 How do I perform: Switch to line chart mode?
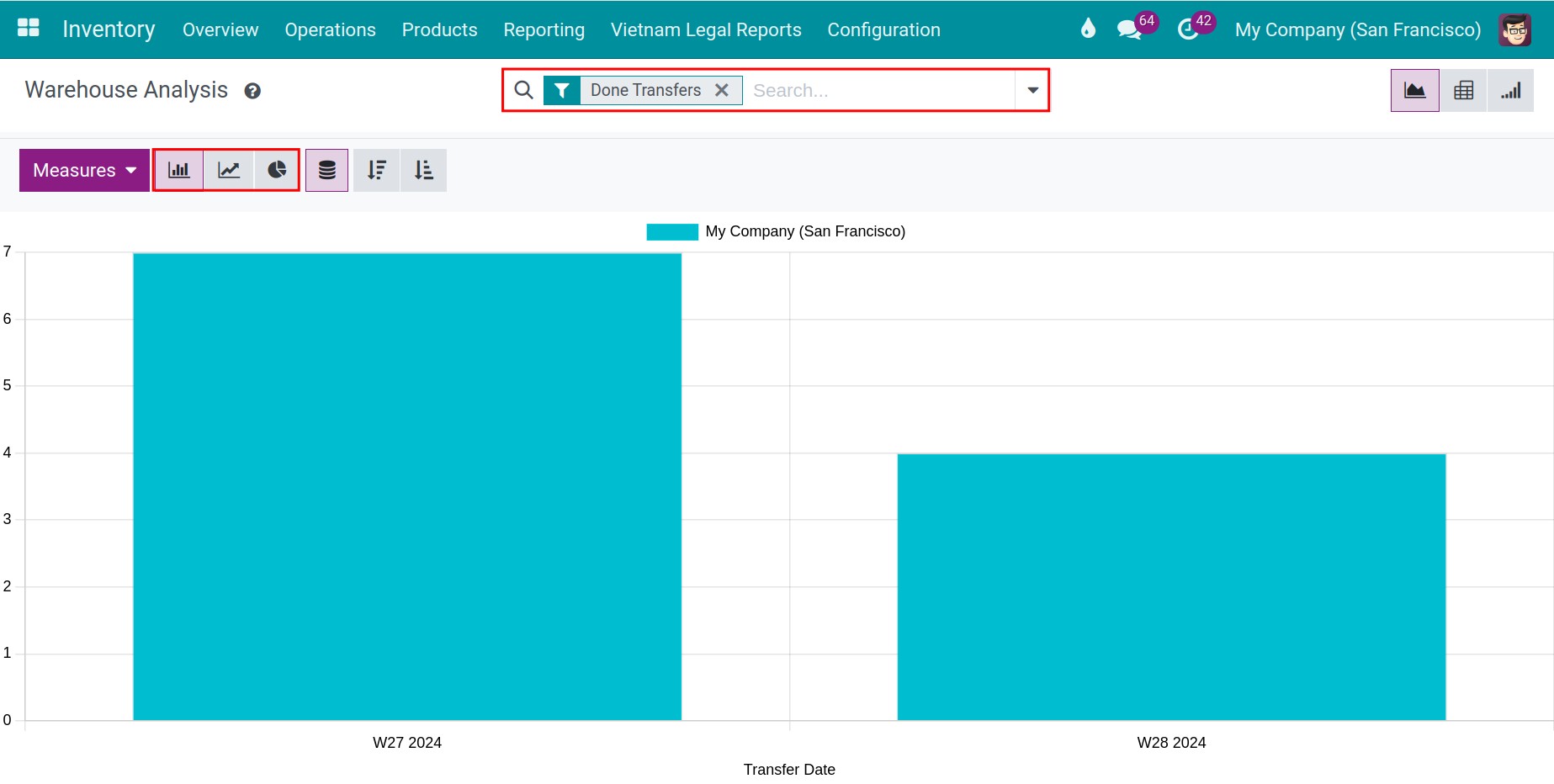229,170
